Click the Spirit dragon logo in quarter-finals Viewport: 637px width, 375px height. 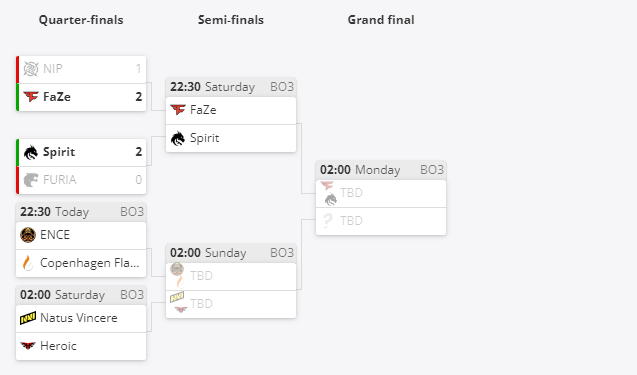(x=31, y=152)
